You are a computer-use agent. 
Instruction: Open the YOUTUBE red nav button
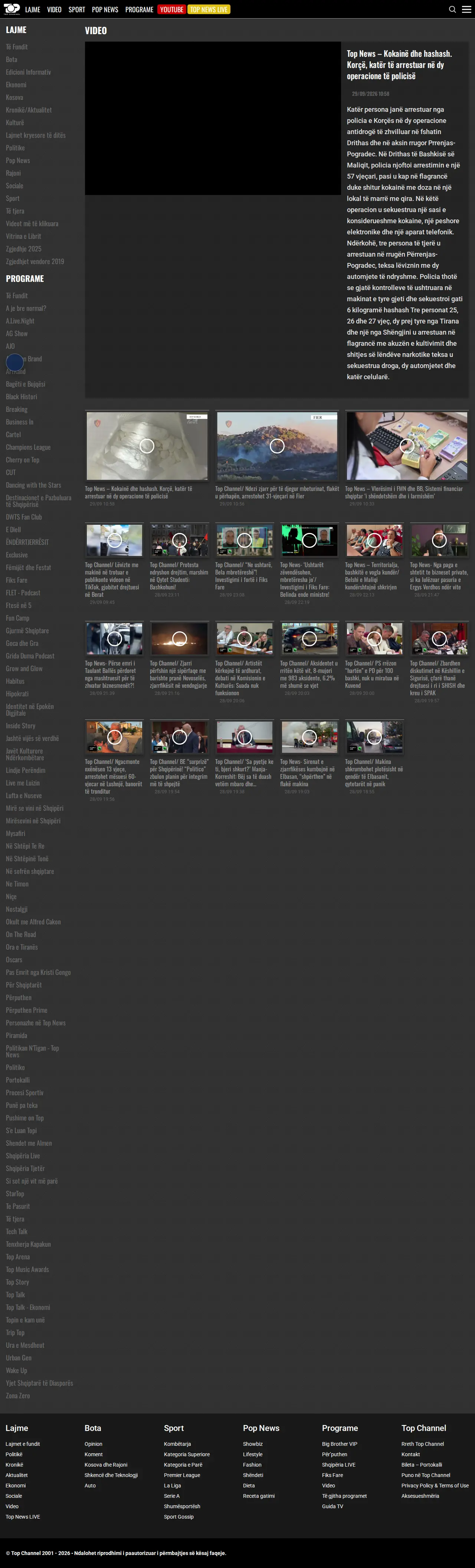171,9
